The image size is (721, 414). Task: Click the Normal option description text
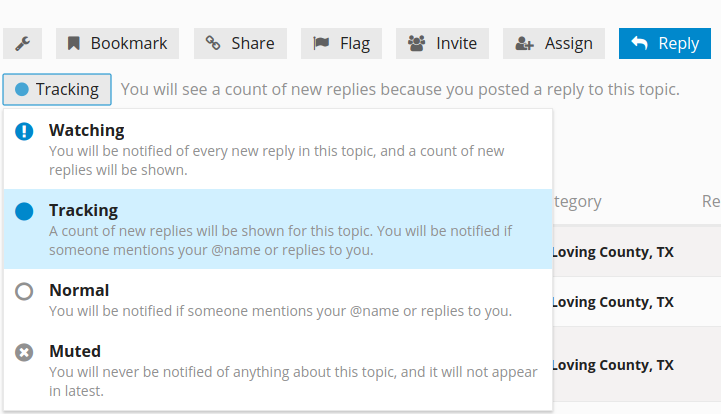[x=280, y=311]
